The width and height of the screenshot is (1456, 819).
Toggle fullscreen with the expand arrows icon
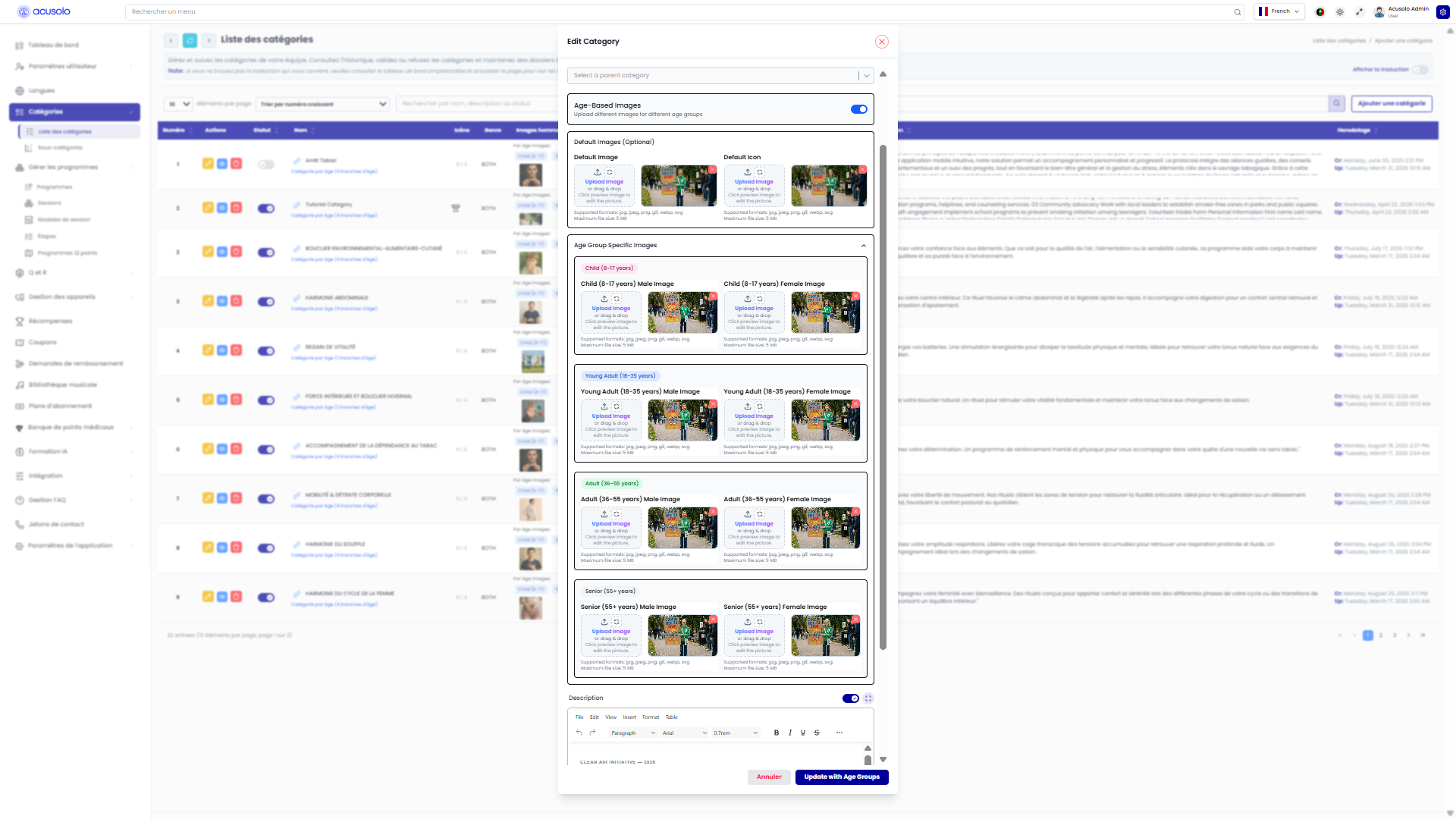1360,12
